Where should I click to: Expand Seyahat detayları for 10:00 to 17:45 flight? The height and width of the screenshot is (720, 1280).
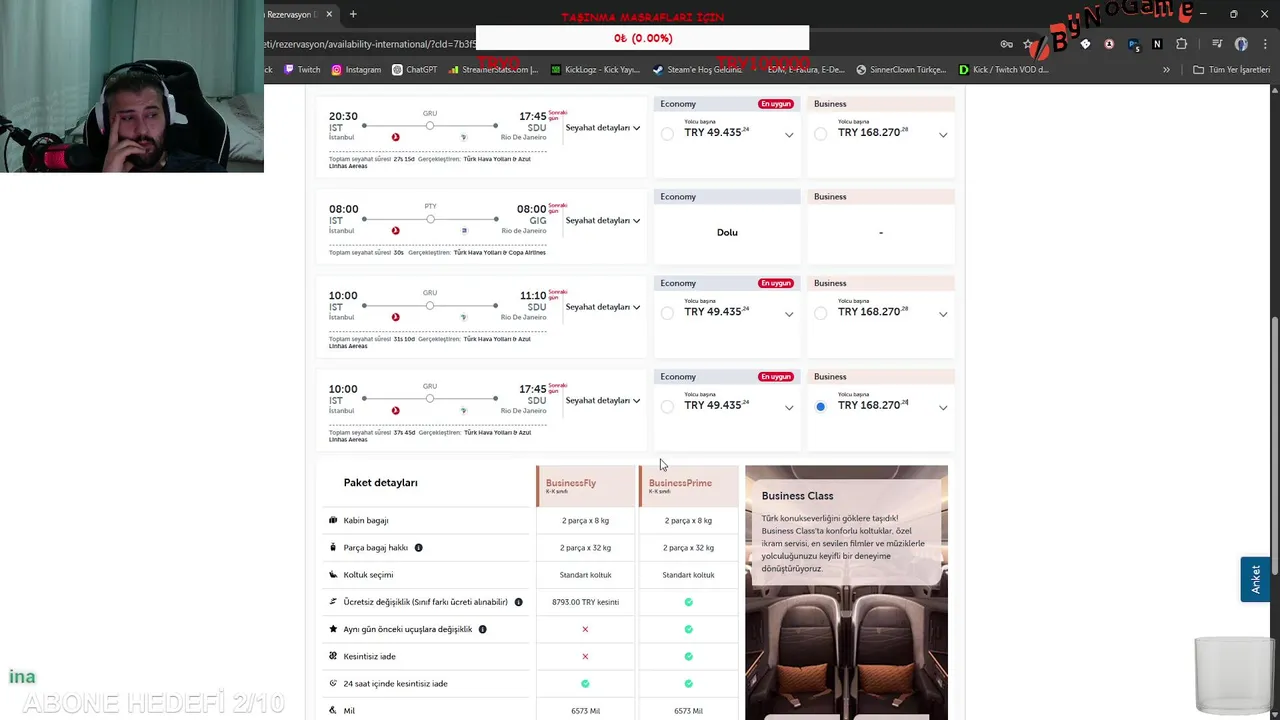click(603, 401)
